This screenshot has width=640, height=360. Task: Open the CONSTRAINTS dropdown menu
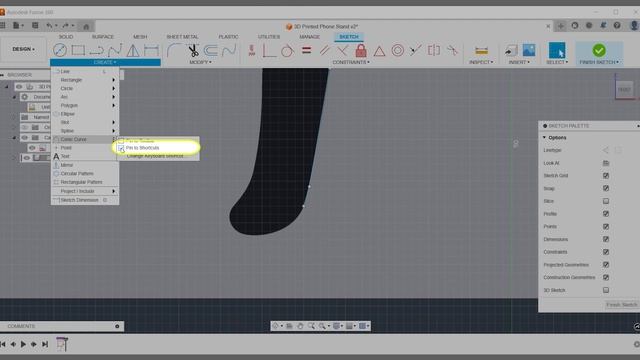pos(351,62)
